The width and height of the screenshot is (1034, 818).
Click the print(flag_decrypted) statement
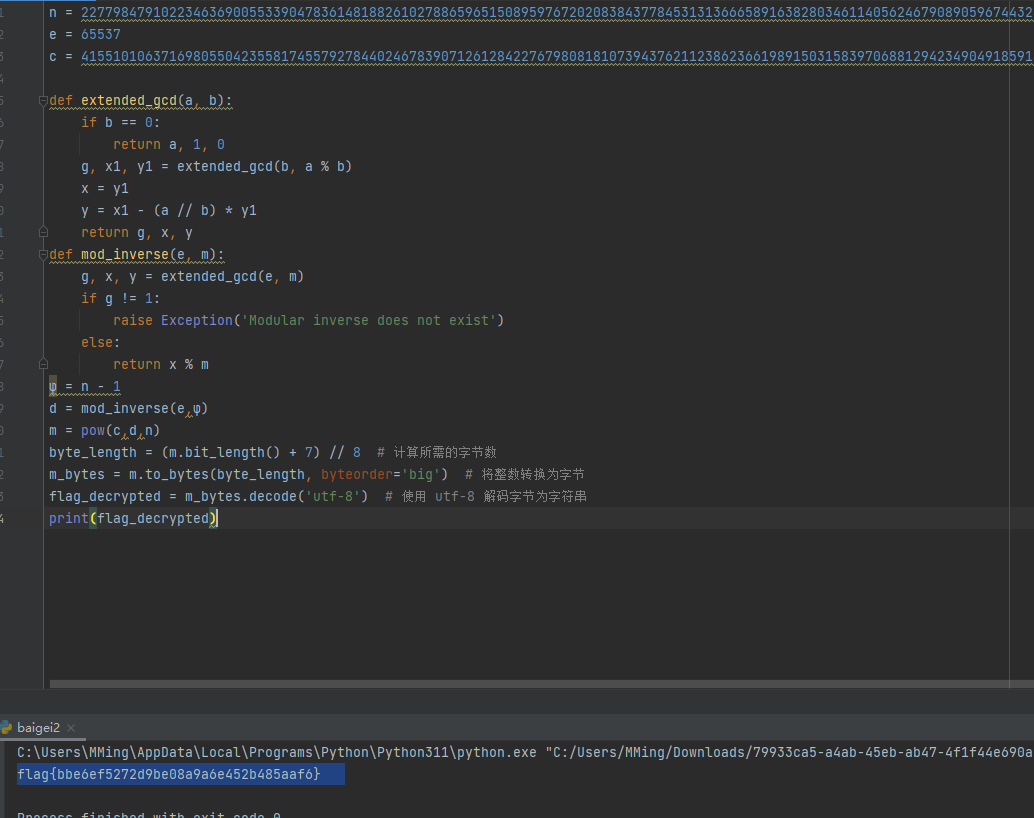(x=133, y=518)
